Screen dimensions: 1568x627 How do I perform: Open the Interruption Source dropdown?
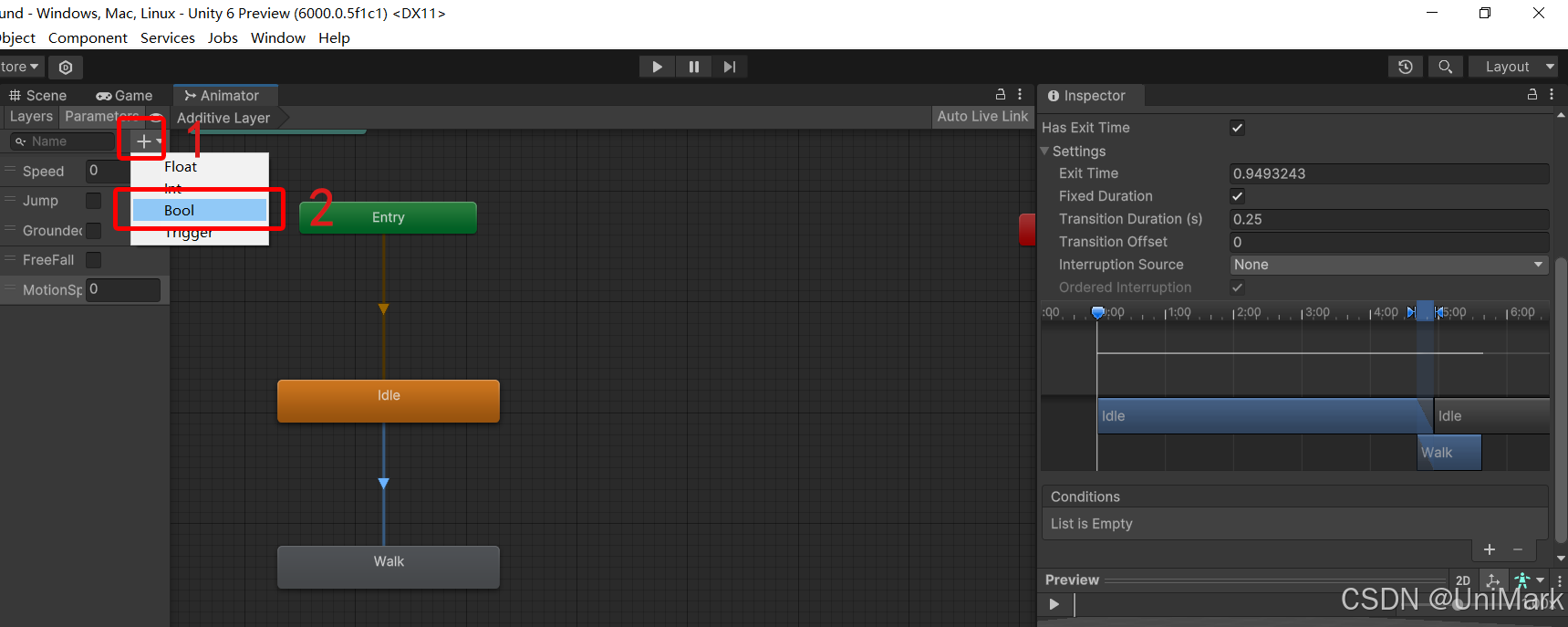click(x=1389, y=265)
